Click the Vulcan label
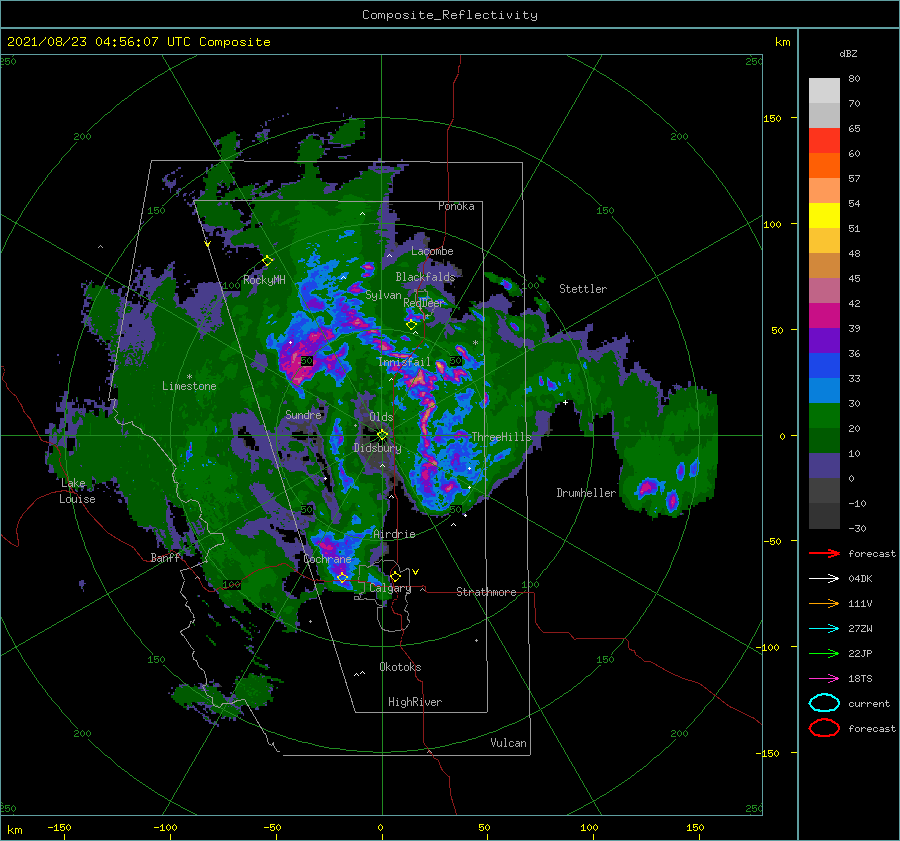The height and width of the screenshot is (841, 900). tap(509, 743)
